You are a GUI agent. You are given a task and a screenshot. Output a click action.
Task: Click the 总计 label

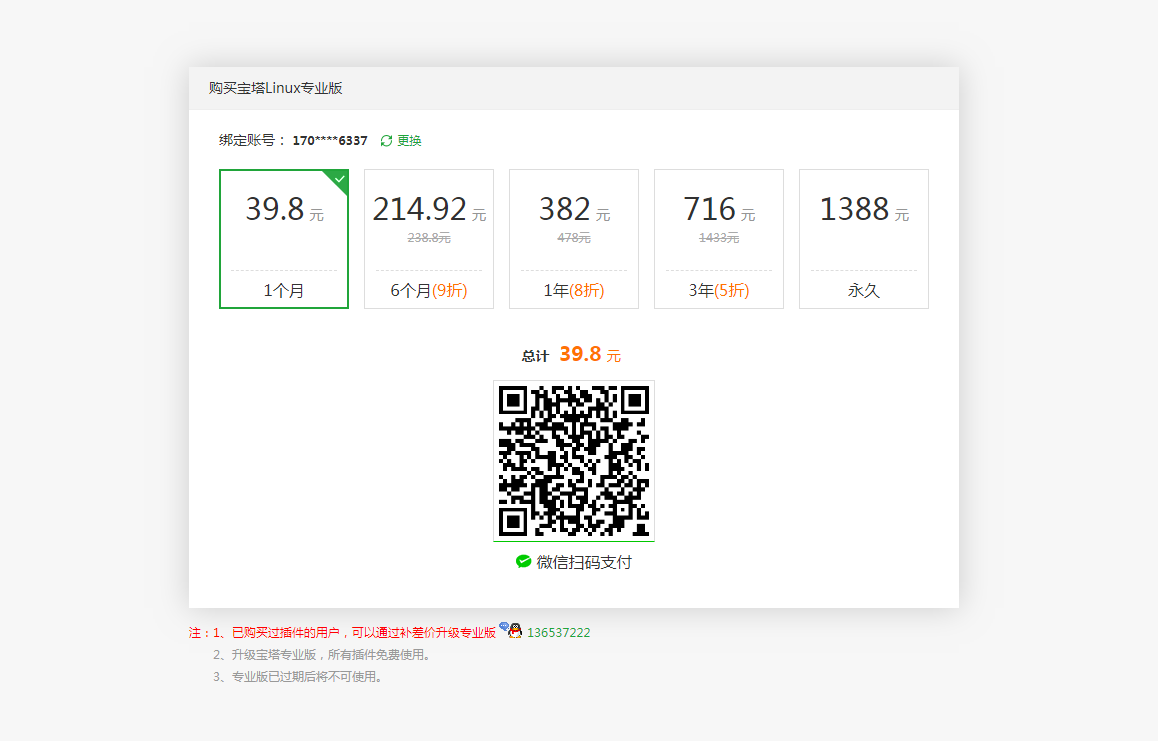535,356
